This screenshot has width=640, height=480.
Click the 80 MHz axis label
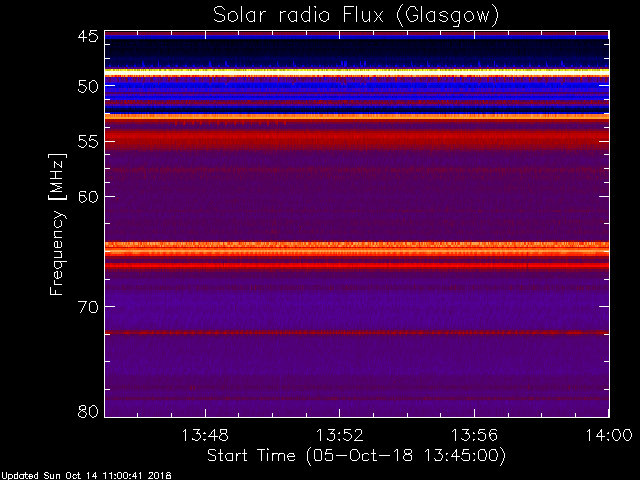(88, 411)
